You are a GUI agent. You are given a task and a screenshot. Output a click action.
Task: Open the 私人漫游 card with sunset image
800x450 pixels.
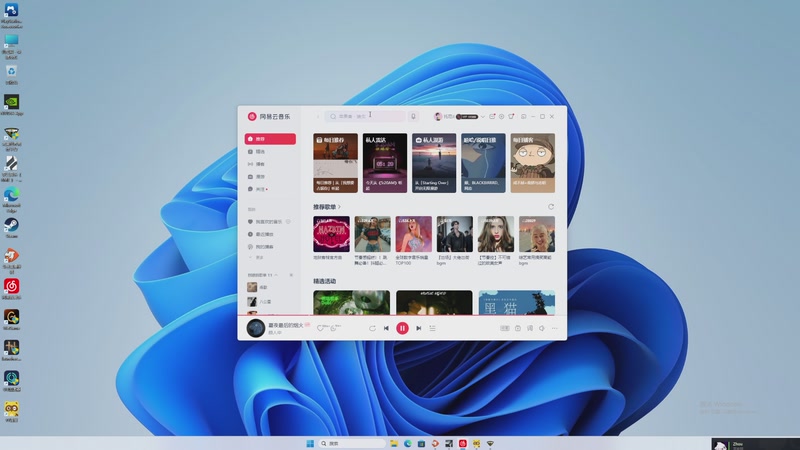pyautogui.click(x=434, y=163)
